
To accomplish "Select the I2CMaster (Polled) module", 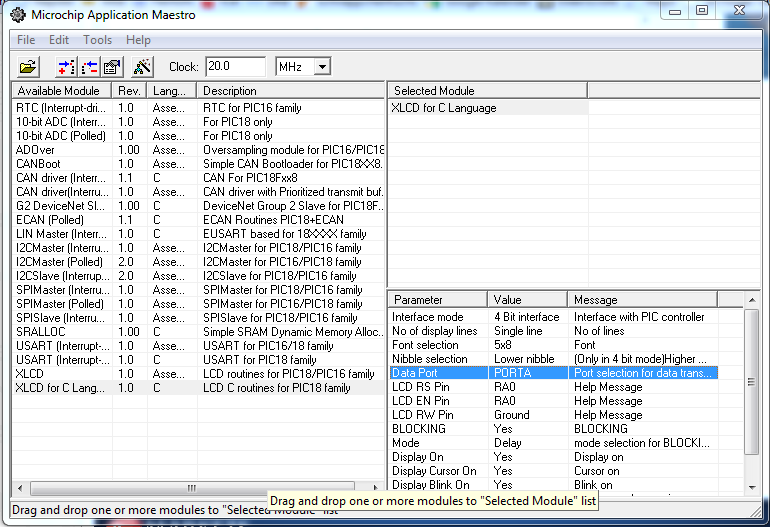I will [198, 262].
